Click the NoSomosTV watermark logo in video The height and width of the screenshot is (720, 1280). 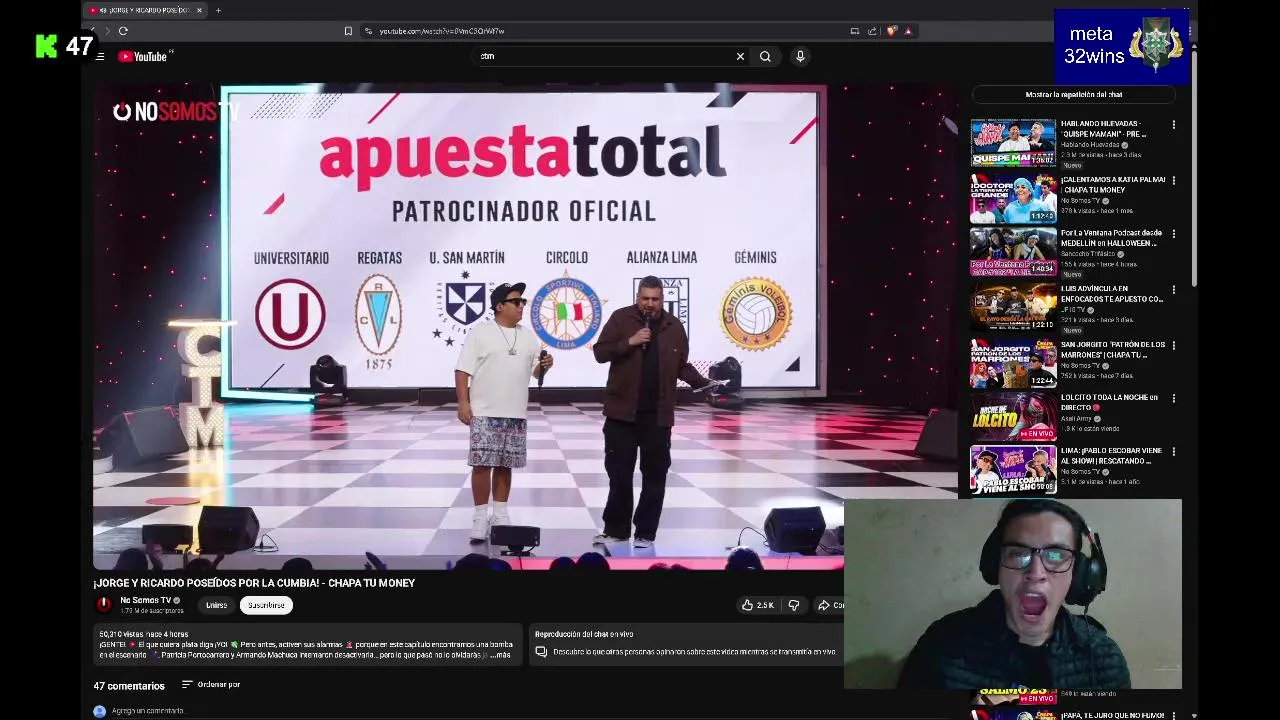coord(175,112)
